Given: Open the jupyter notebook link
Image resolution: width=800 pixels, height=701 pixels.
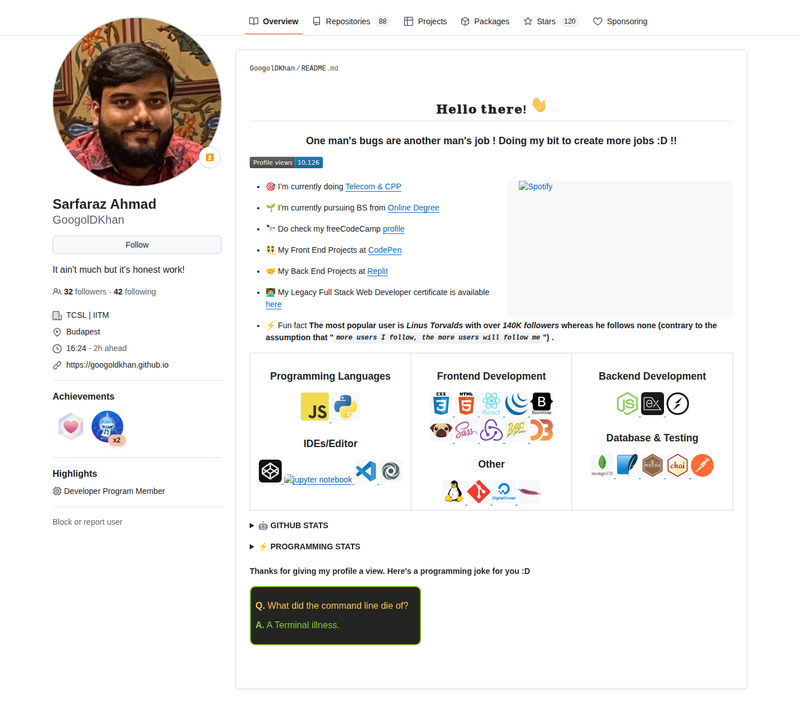Looking at the screenshot, I should (x=318, y=480).
